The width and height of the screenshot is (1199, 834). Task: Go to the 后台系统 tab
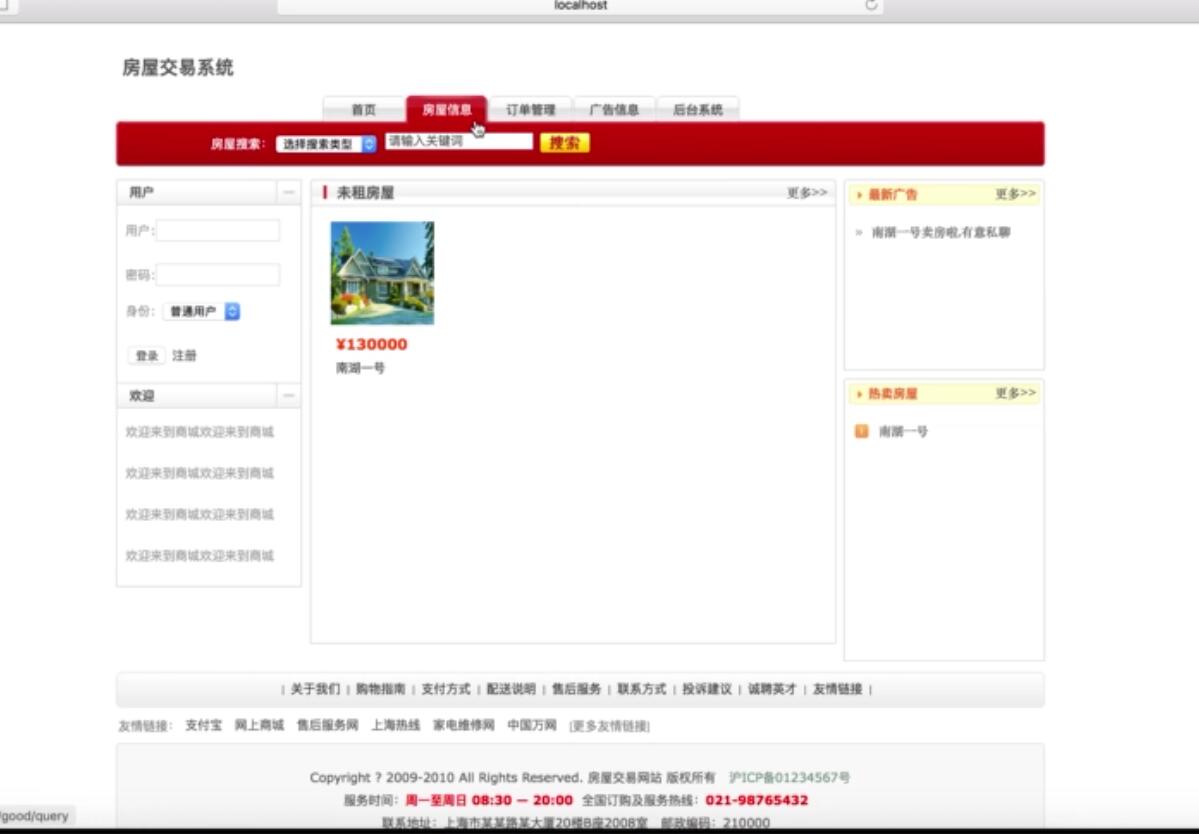[697, 109]
